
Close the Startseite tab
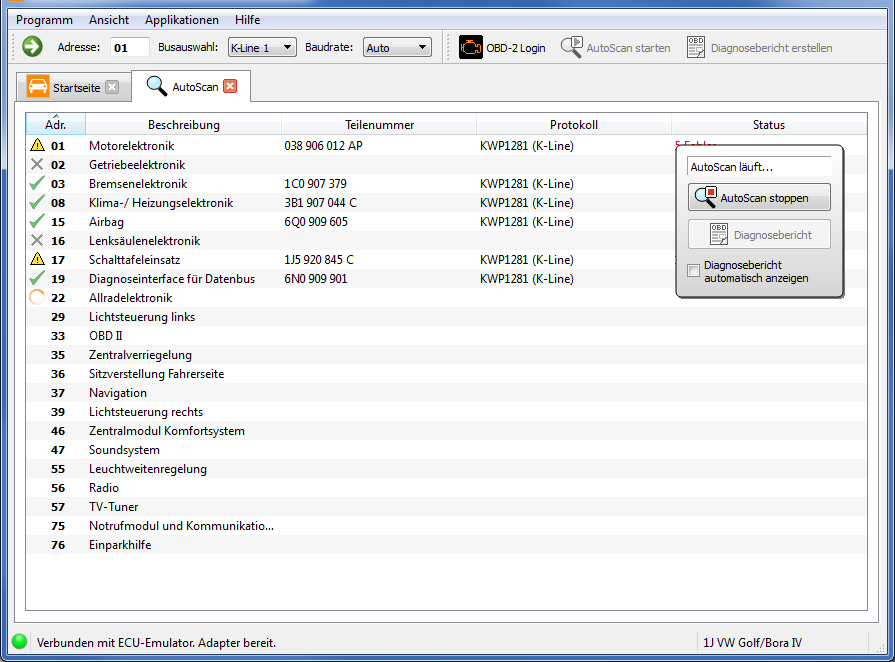pyautogui.click(x=112, y=87)
